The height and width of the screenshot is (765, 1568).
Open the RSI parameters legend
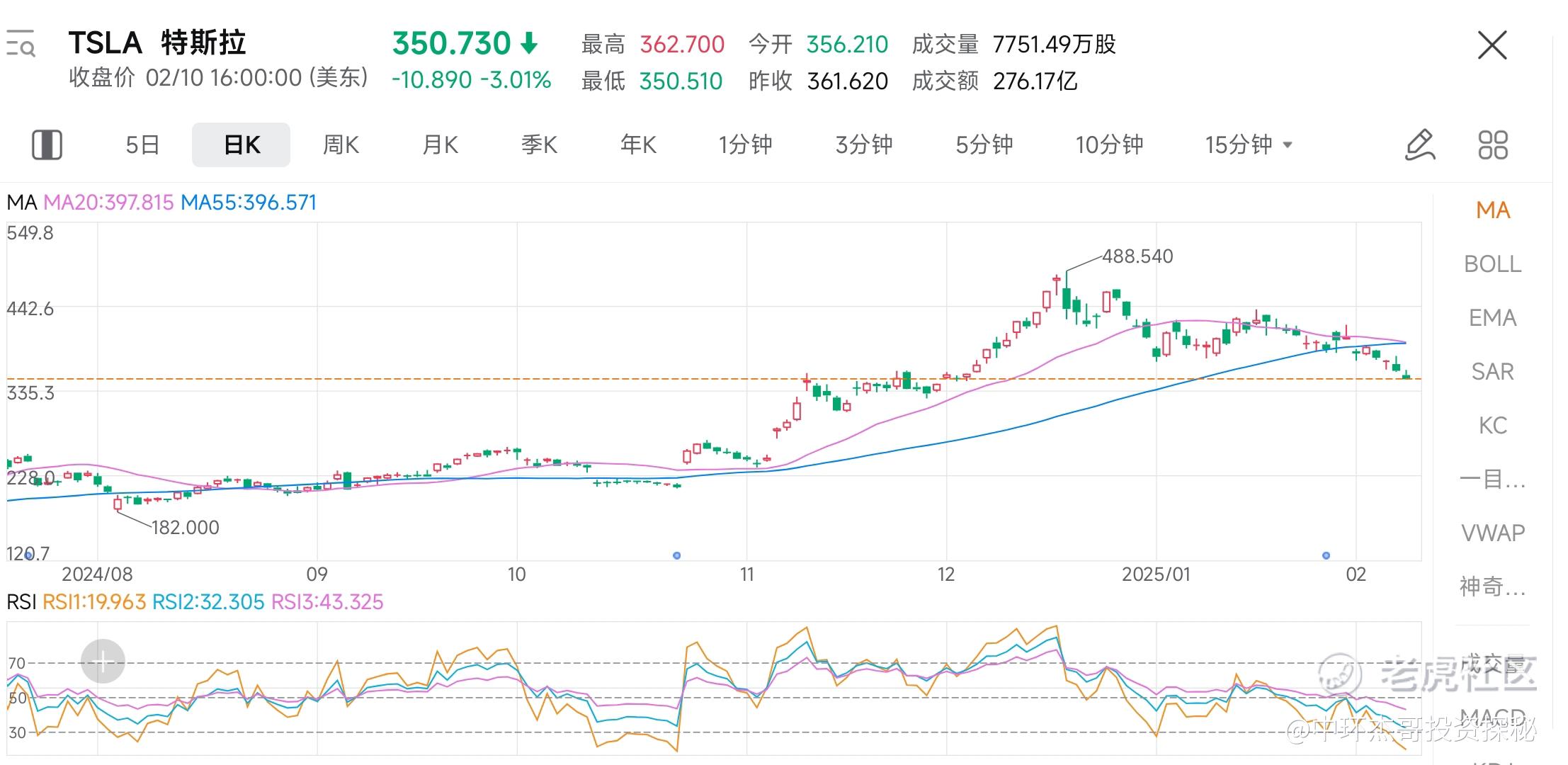point(195,602)
